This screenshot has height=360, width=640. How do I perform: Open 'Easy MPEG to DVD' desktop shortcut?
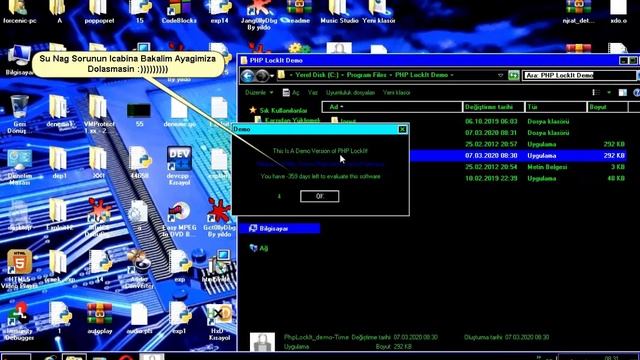[x=179, y=218]
